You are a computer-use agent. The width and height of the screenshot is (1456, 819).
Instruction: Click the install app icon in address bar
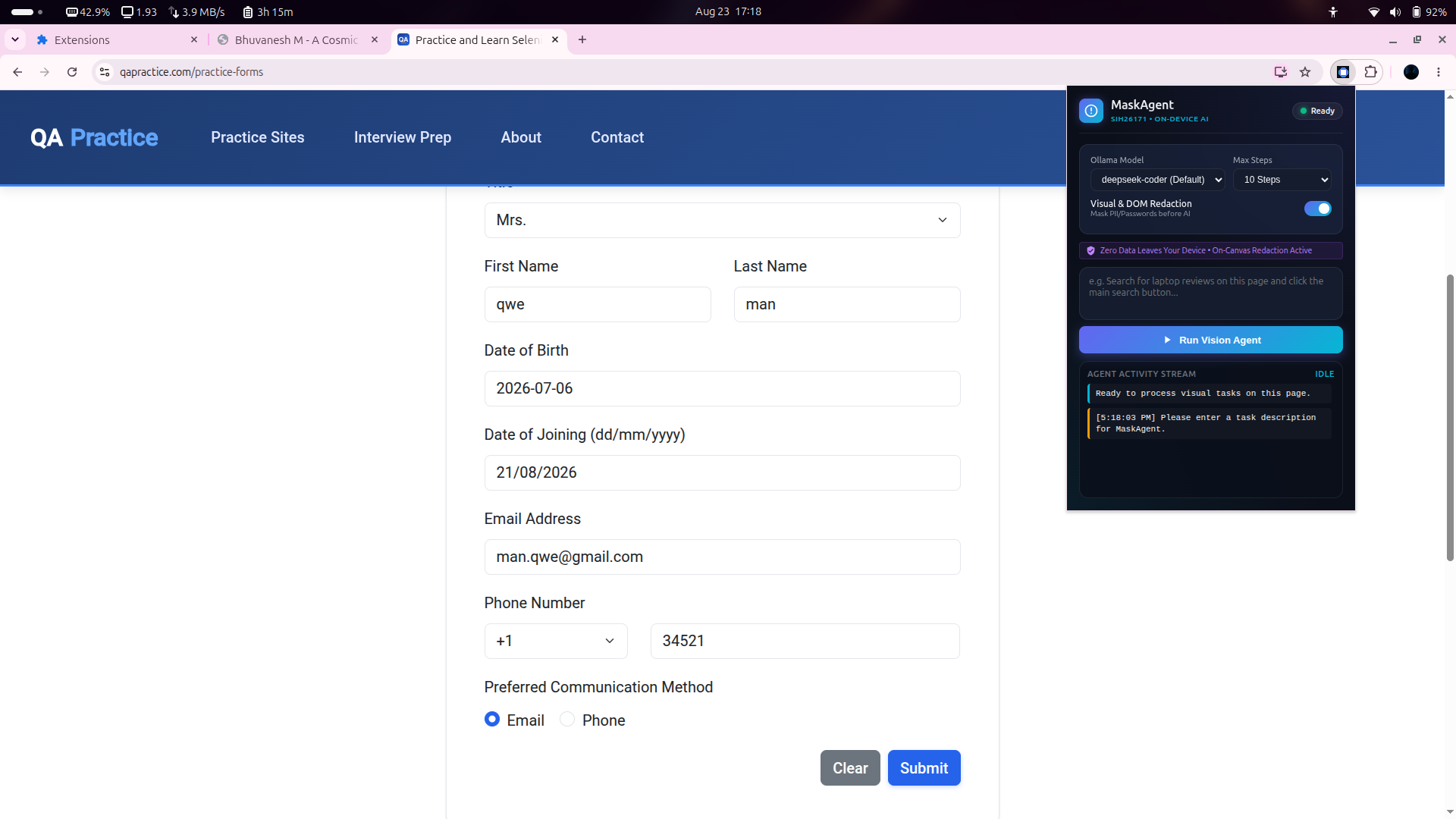point(1281,72)
